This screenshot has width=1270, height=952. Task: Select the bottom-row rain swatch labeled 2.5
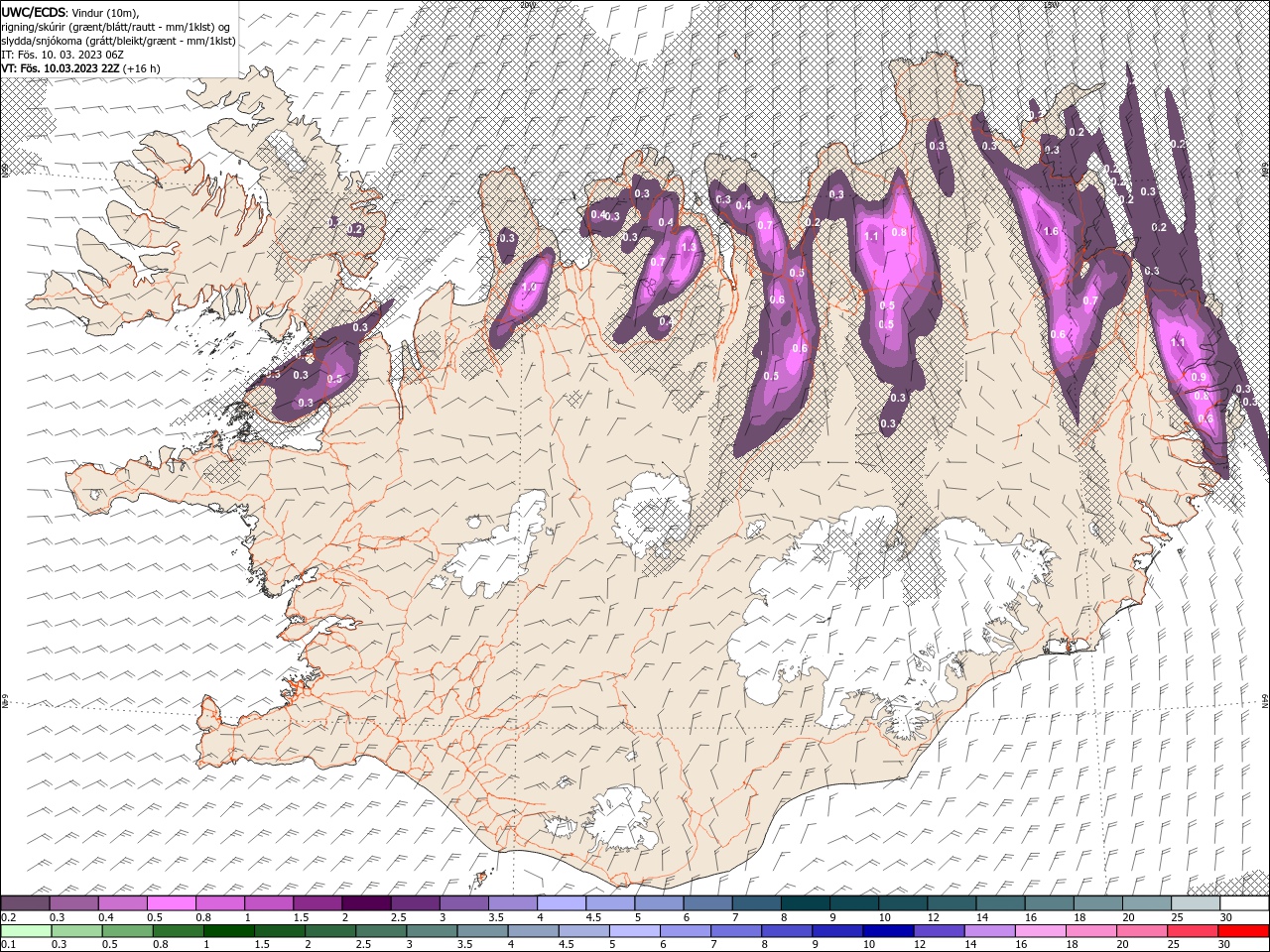(380, 931)
